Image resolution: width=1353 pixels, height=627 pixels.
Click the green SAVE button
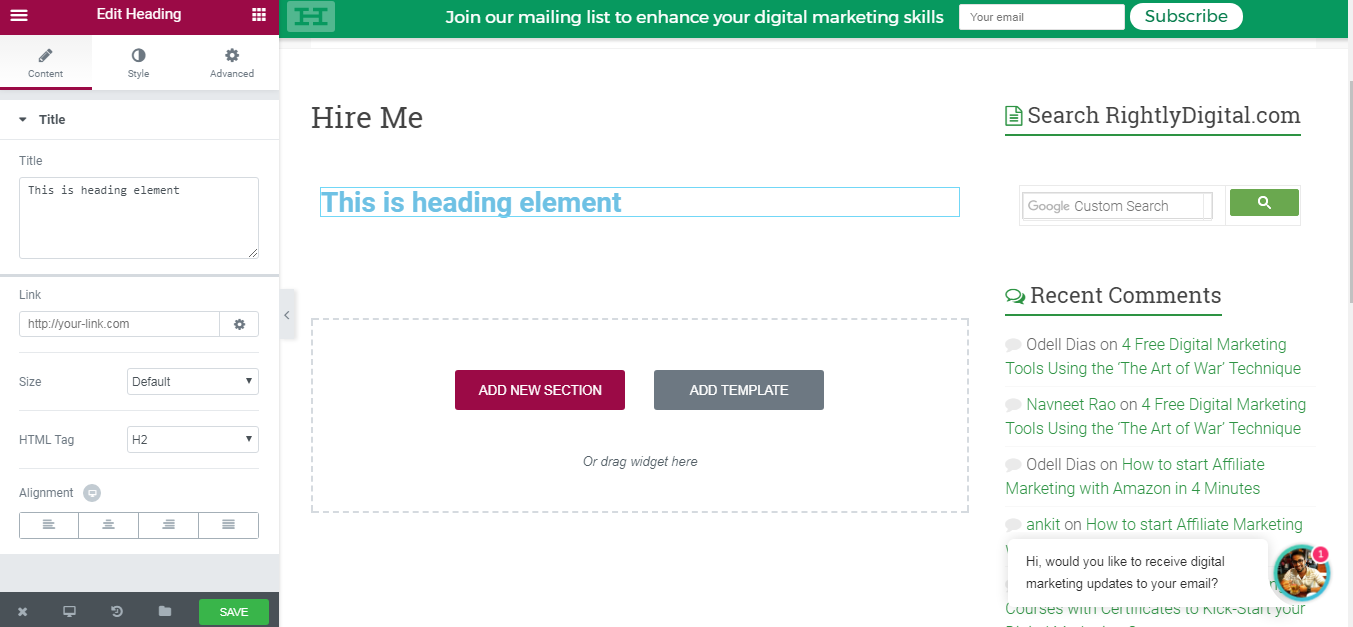click(234, 612)
